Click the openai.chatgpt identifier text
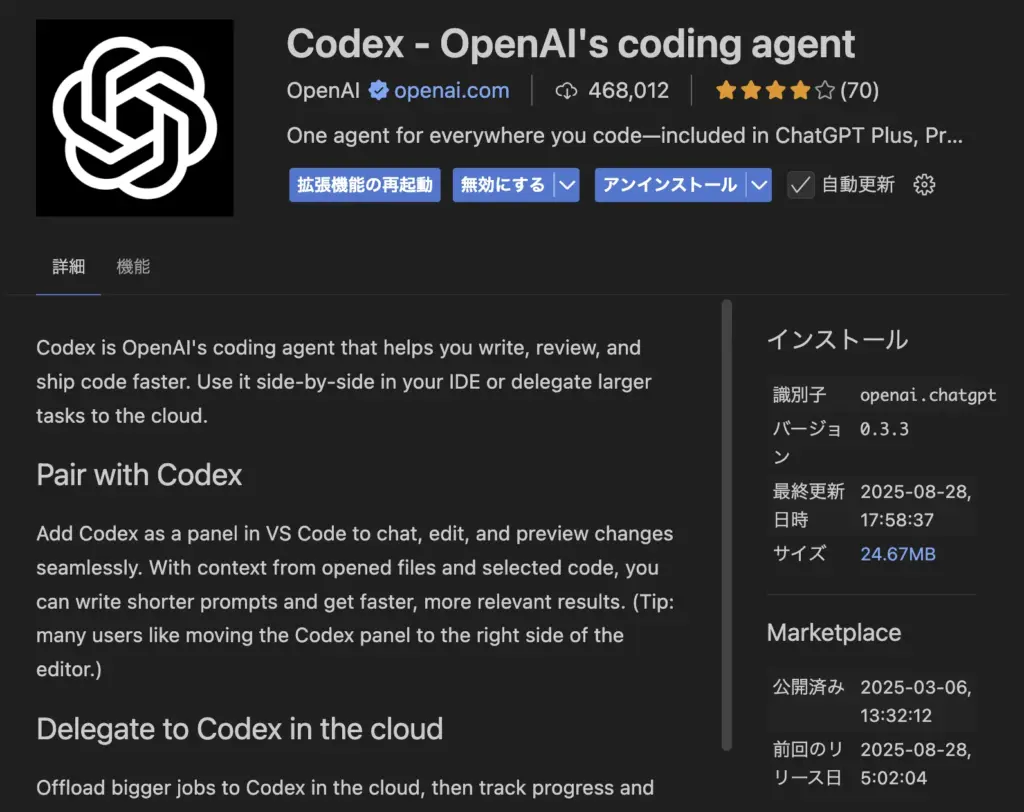This screenshot has width=1024, height=812. tap(928, 395)
